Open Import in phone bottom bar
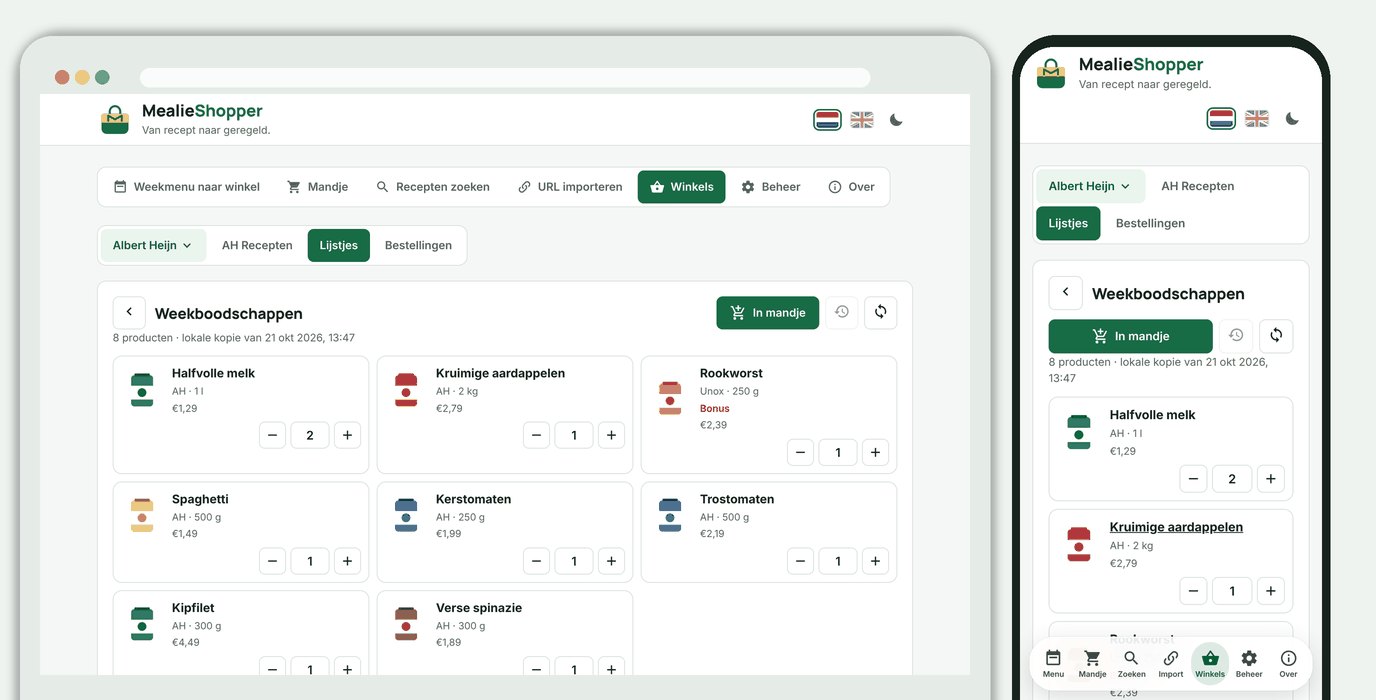Screen dimensions: 1376x700 point(1170,664)
